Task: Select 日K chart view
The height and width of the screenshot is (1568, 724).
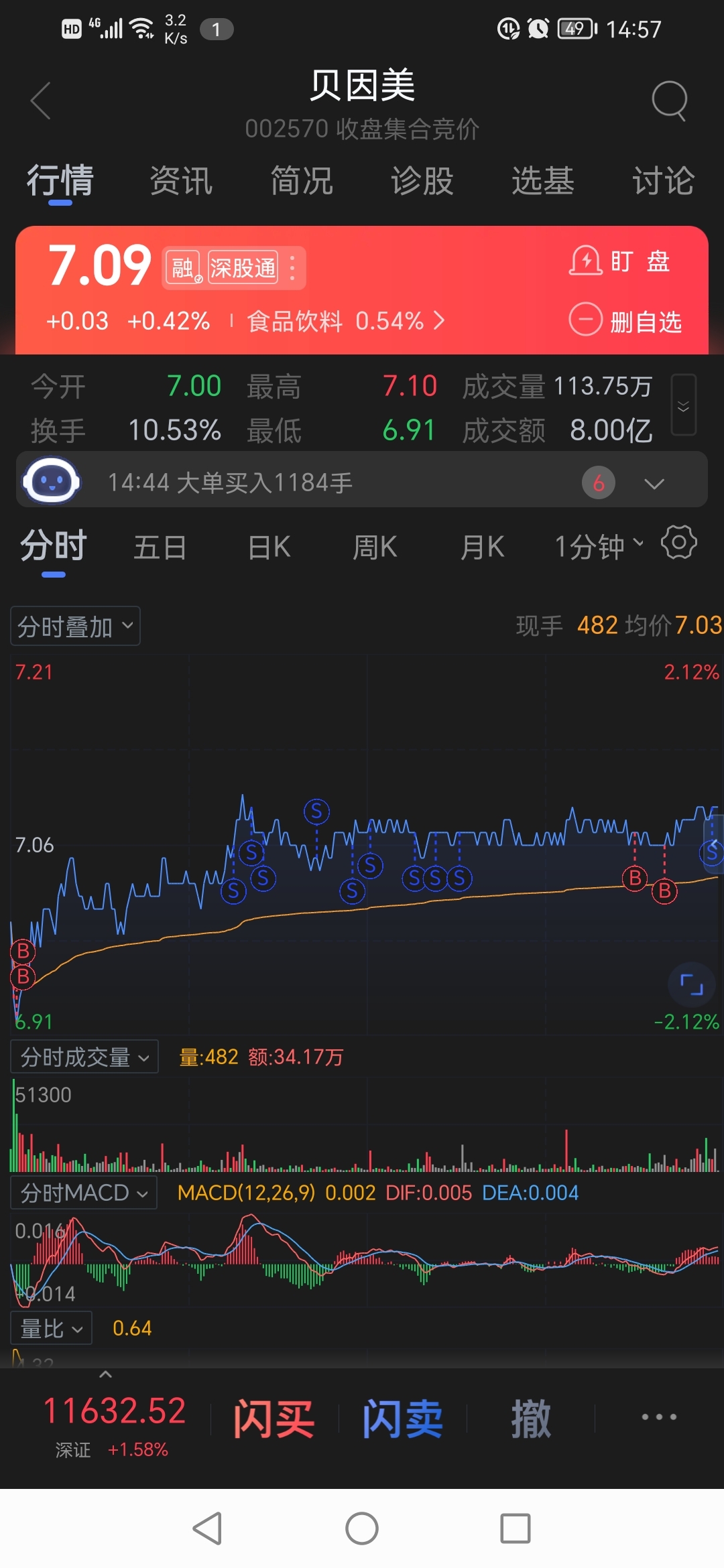Action: 269,547
